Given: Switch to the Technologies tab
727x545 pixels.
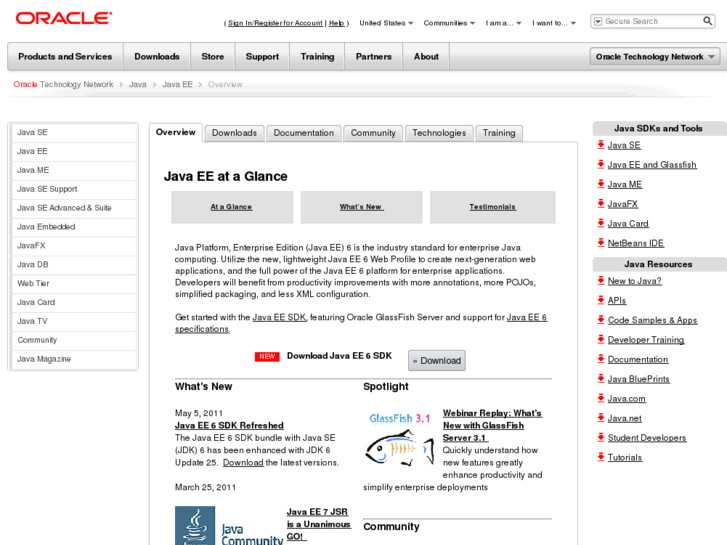Looking at the screenshot, I should [x=439, y=133].
